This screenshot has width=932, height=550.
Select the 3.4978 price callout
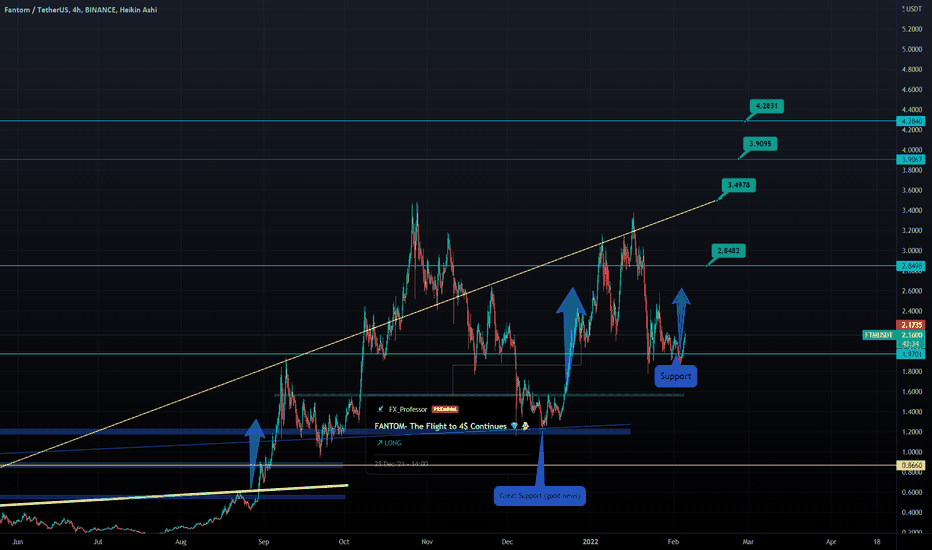tap(739, 185)
